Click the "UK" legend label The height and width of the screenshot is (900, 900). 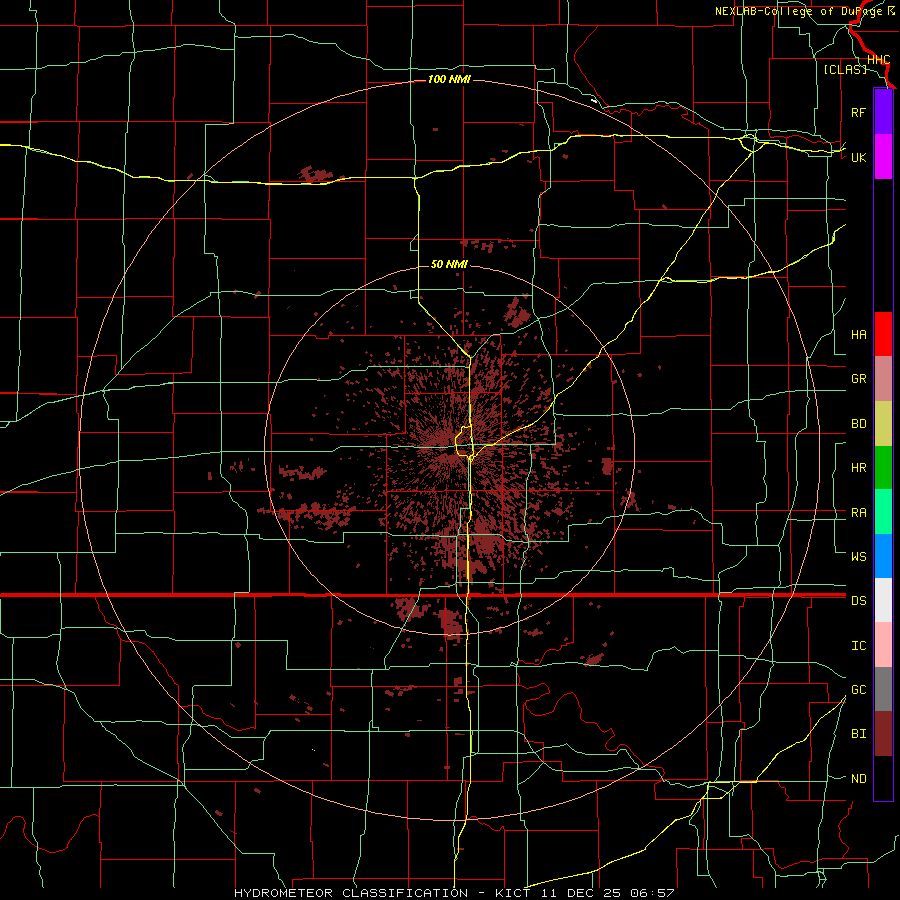[858, 157]
